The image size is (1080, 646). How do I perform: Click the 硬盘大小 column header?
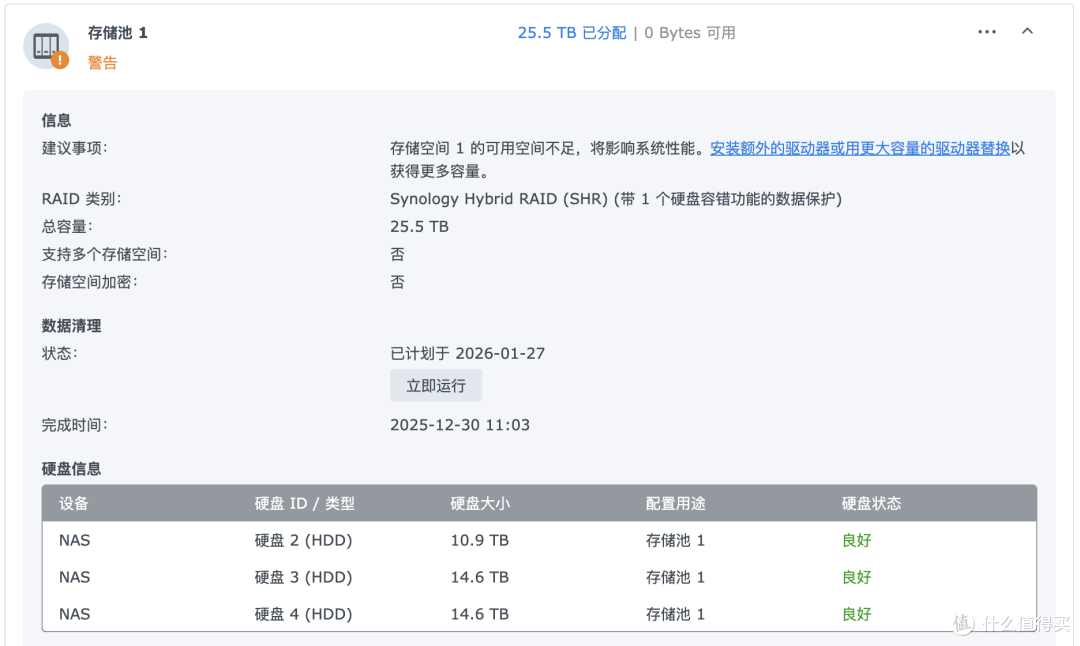[x=480, y=503]
